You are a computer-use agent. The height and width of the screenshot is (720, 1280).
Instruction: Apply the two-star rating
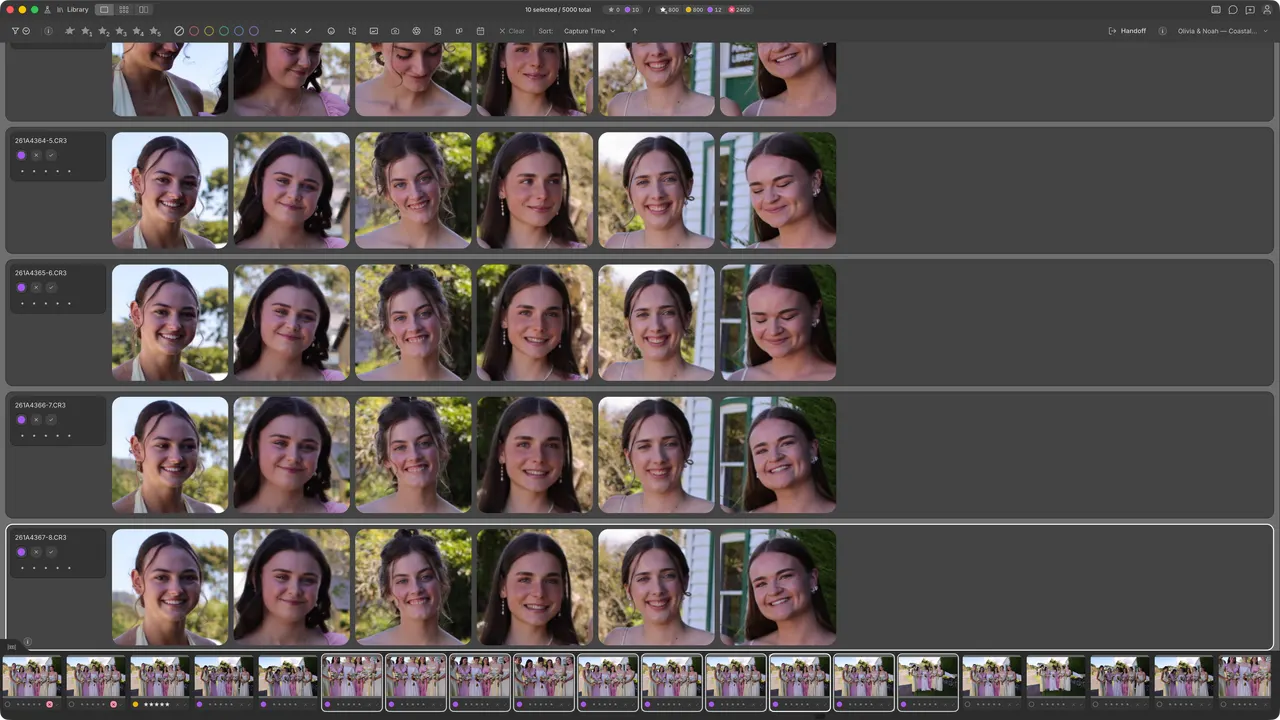(103, 31)
